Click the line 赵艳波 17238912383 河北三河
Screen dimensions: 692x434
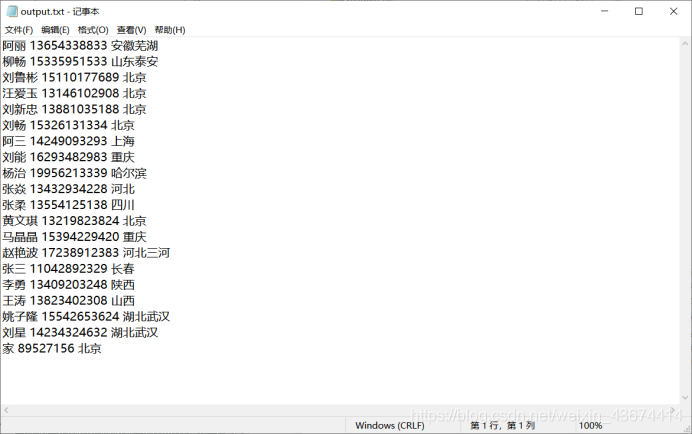86,253
